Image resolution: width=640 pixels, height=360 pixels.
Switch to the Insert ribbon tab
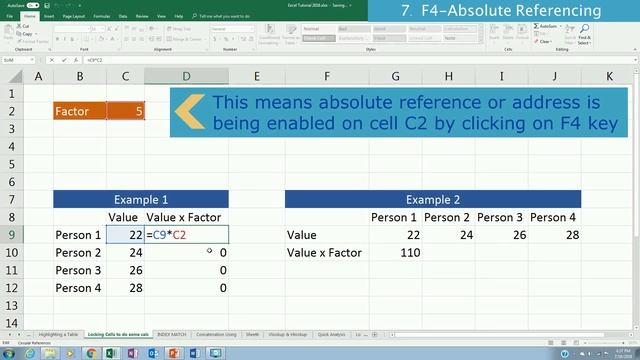point(49,16)
